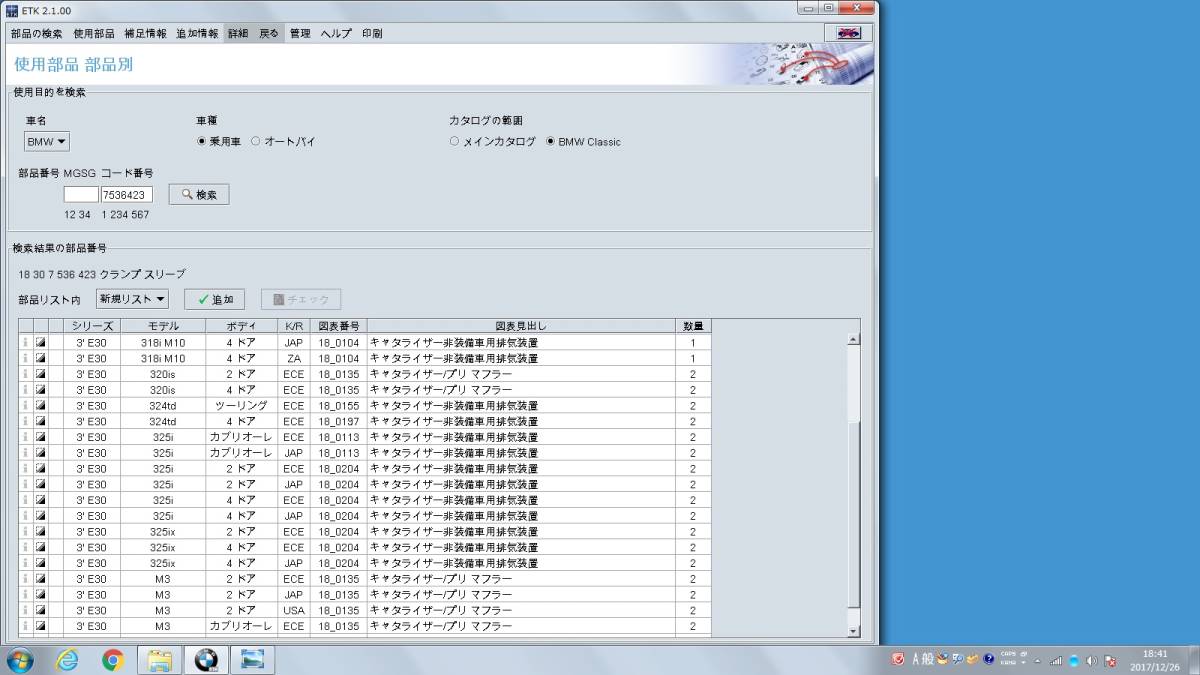Click the 検索 search button
Screen dimensions: 1200x675
[199, 194]
